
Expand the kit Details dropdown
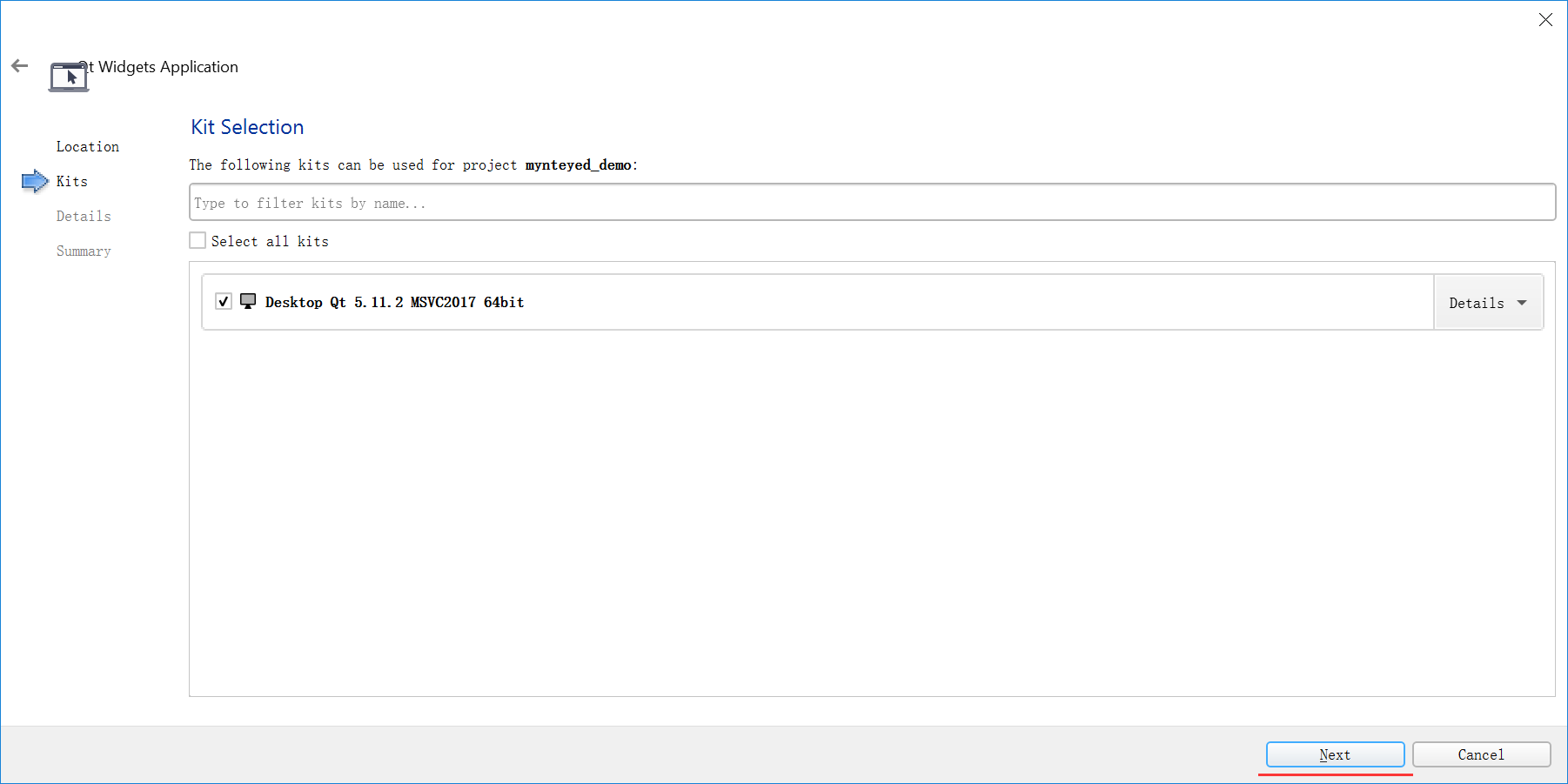[x=1488, y=303]
